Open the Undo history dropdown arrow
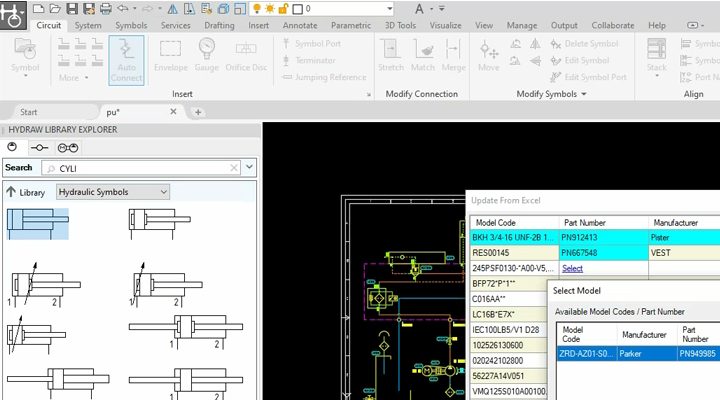720x400 pixels. click(135, 8)
